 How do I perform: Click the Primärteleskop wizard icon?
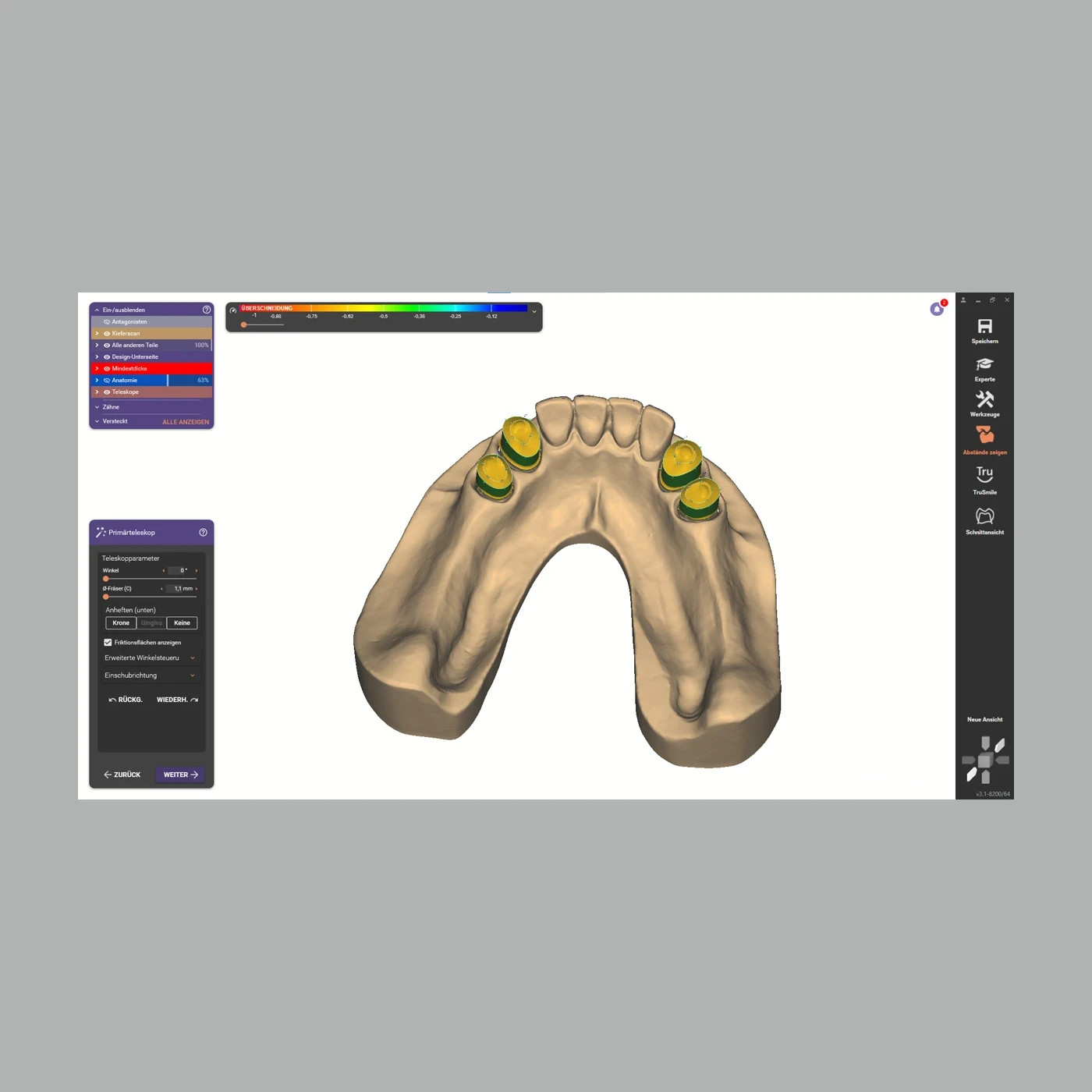point(100,532)
